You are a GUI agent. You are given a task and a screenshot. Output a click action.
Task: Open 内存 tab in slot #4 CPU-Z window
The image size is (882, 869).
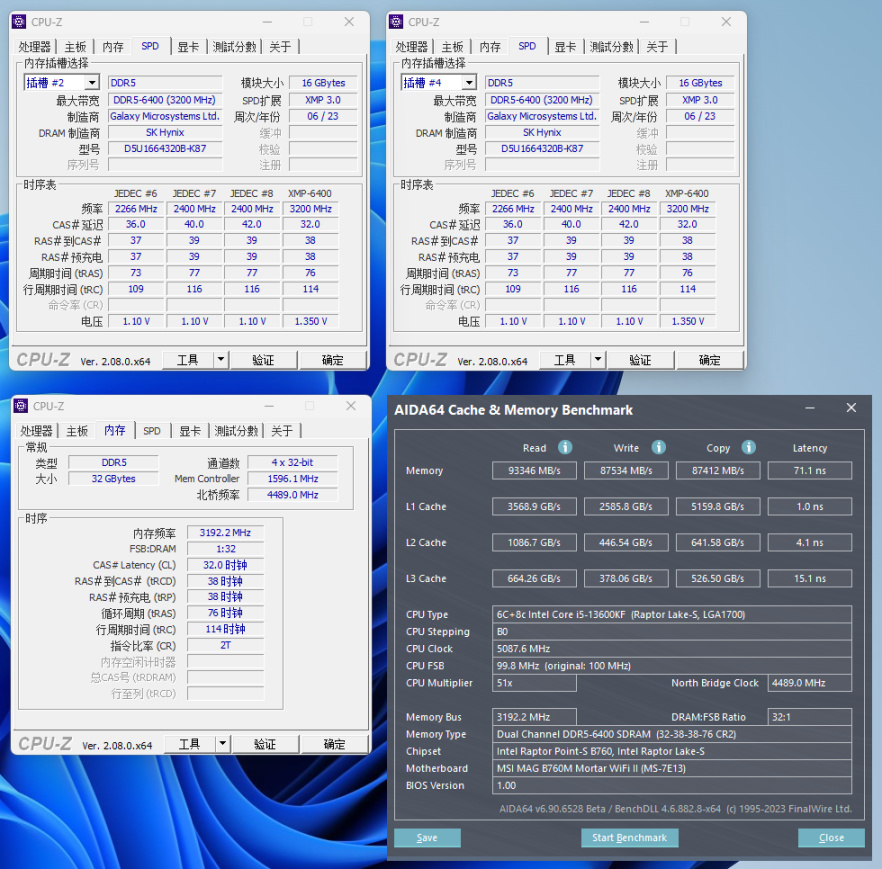point(490,47)
